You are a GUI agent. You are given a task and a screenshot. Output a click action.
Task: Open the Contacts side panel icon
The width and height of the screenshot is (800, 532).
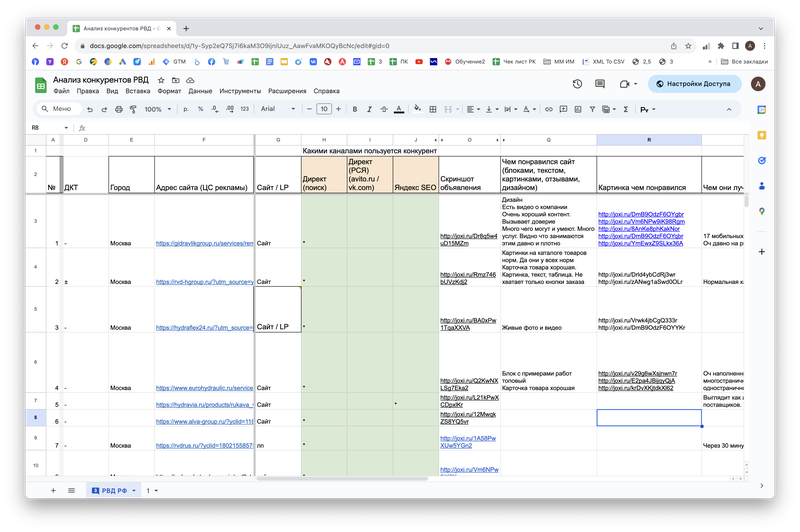coord(762,186)
